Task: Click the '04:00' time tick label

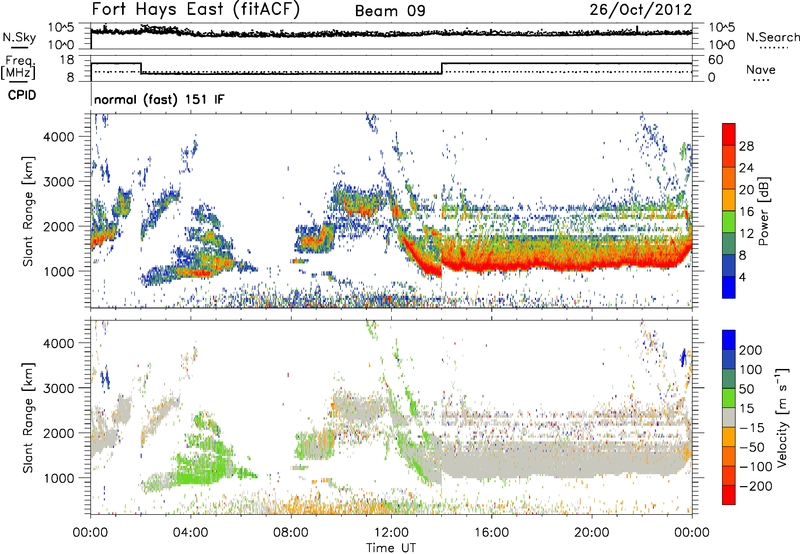Action: (190, 533)
